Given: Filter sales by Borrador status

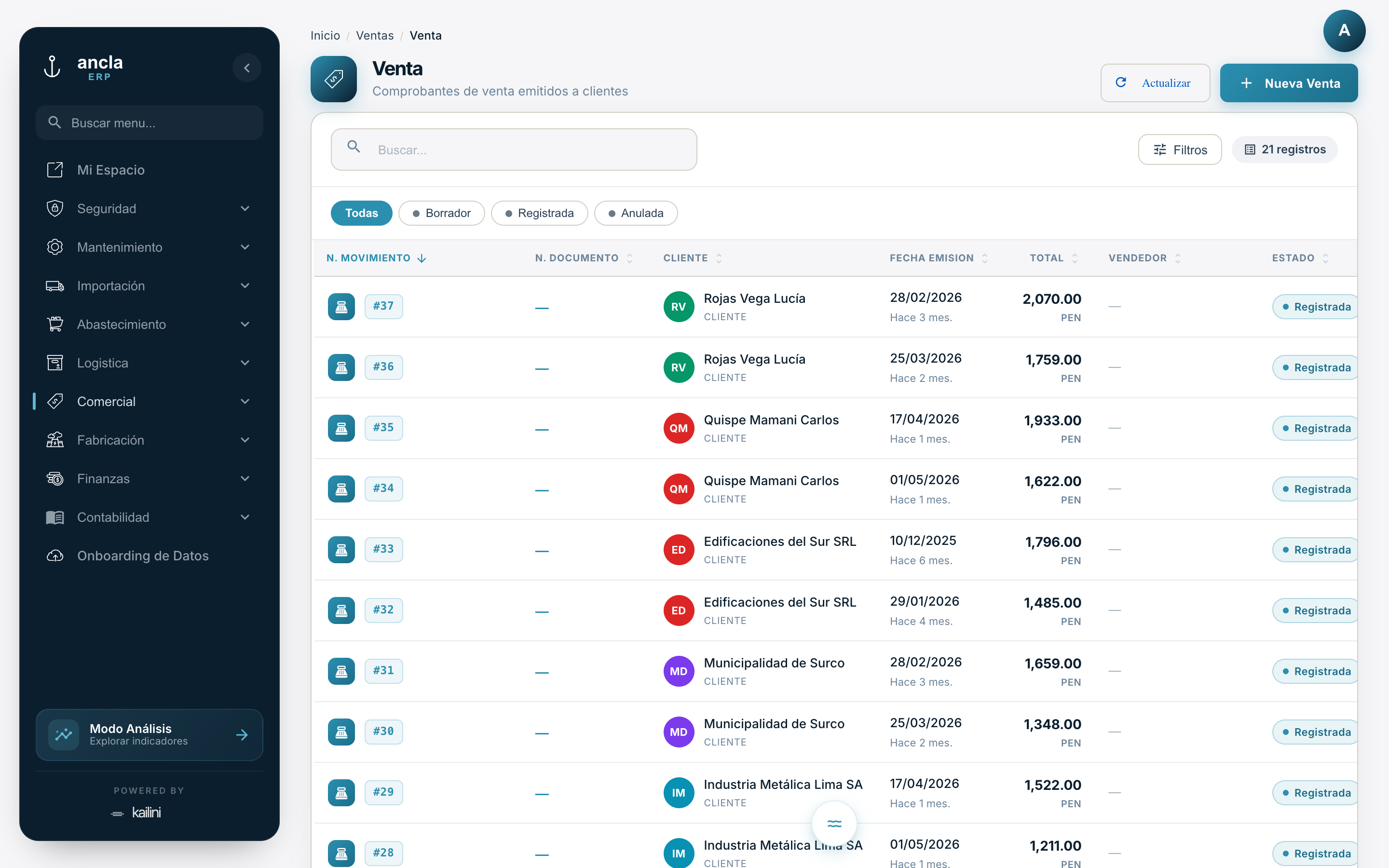Looking at the screenshot, I should pos(441,213).
